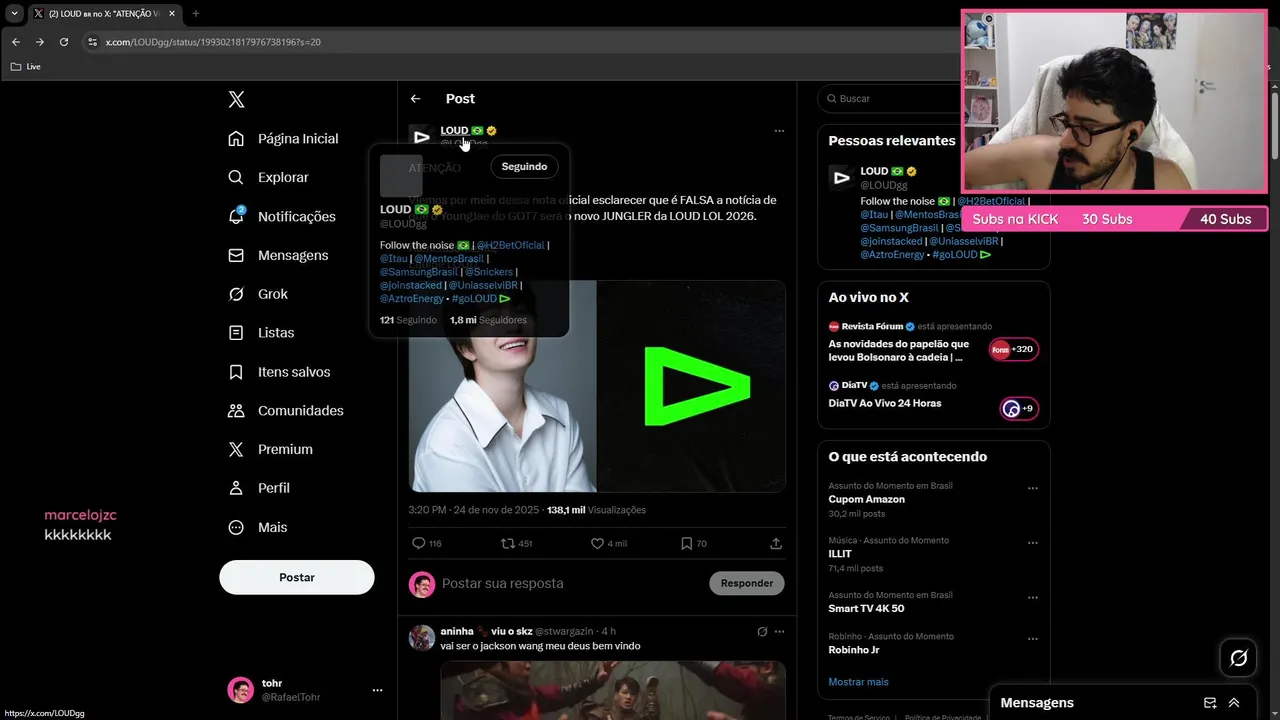Image resolution: width=1280 pixels, height=720 pixels.
Task: Open Mensagens envelope icon
Action: pyautogui.click(x=236, y=255)
